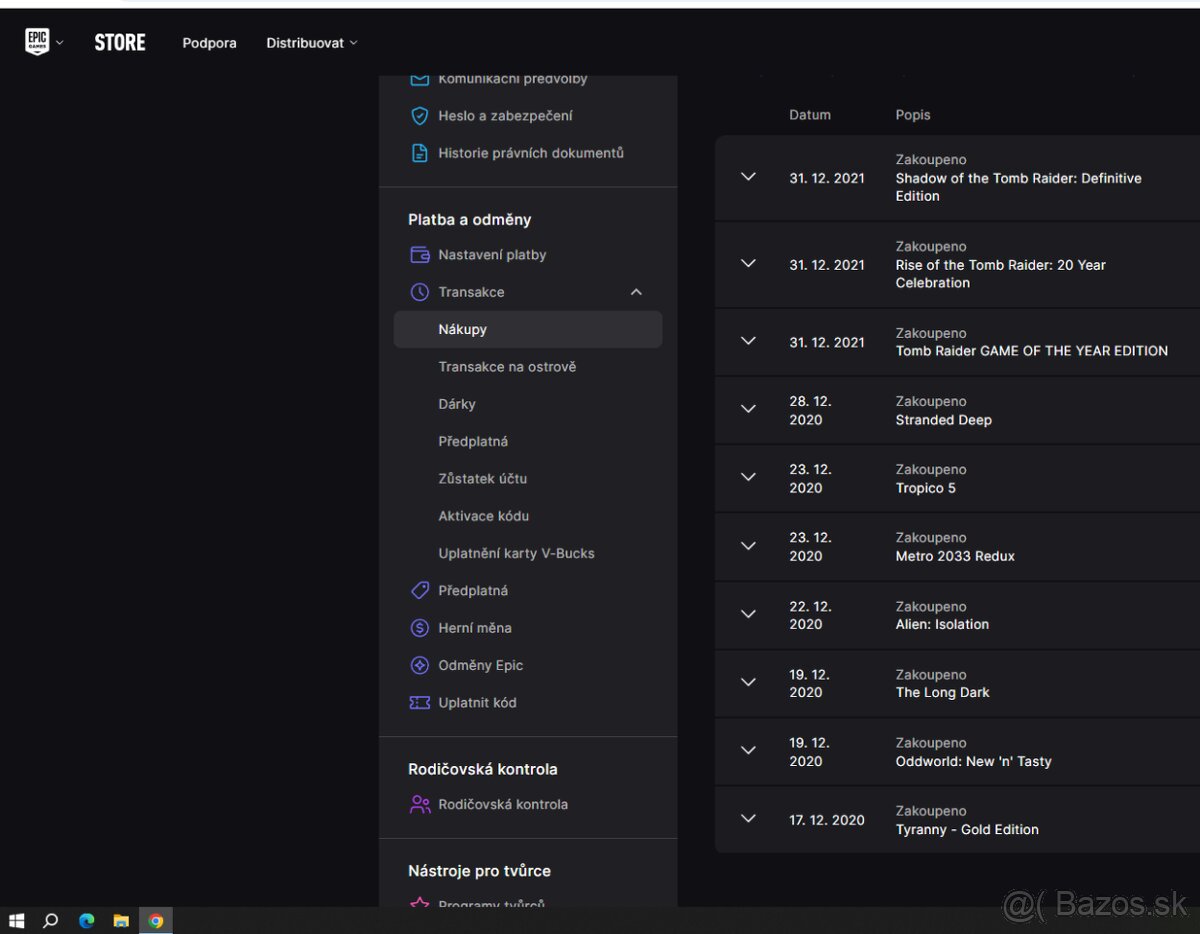Click the Předplatná tag icon
1200x934 pixels.
coord(420,591)
